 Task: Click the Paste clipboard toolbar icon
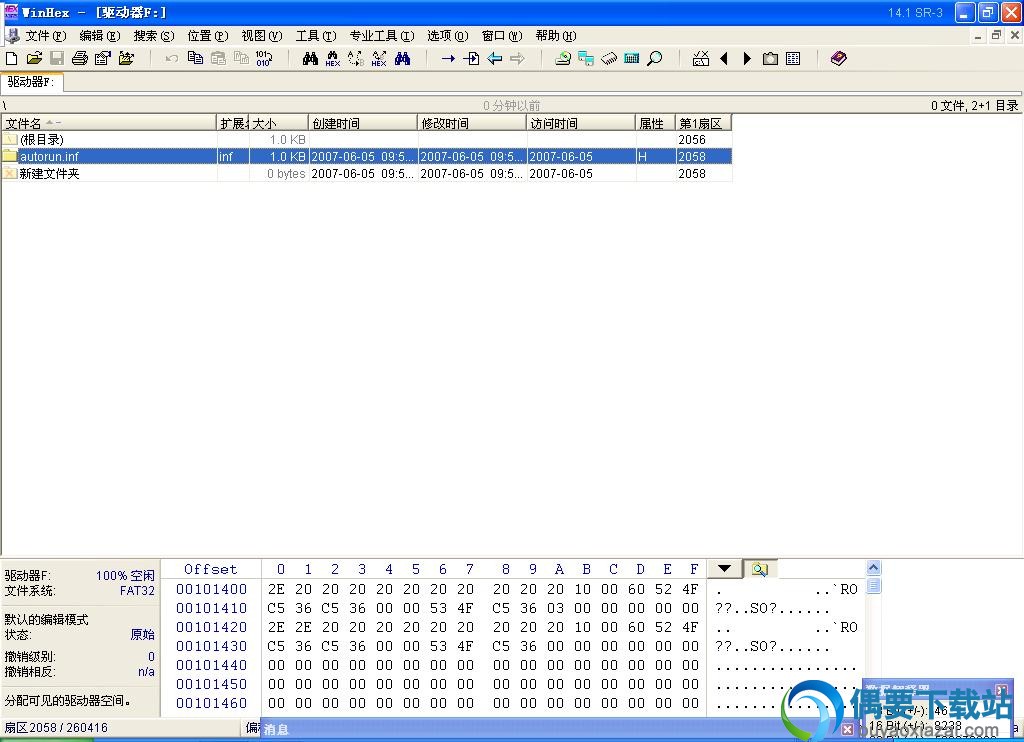218,59
